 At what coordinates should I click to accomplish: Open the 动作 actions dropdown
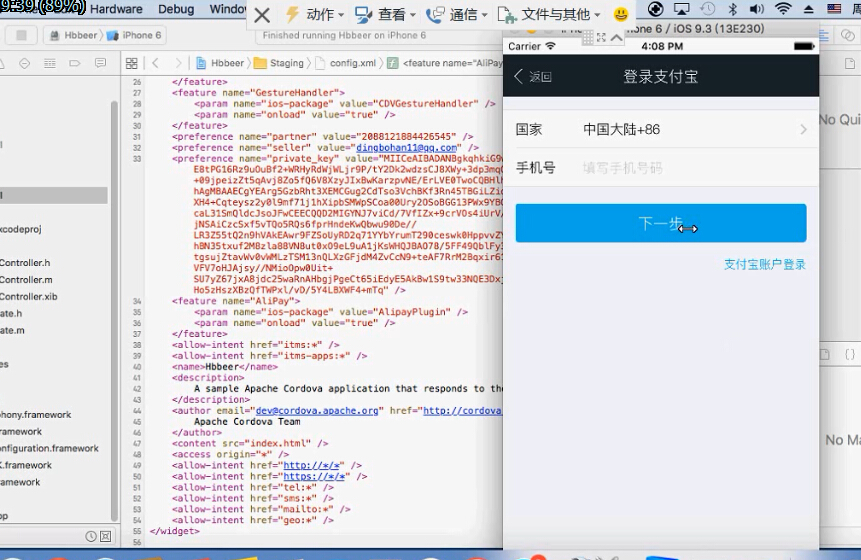pyautogui.click(x=315, y=14)
